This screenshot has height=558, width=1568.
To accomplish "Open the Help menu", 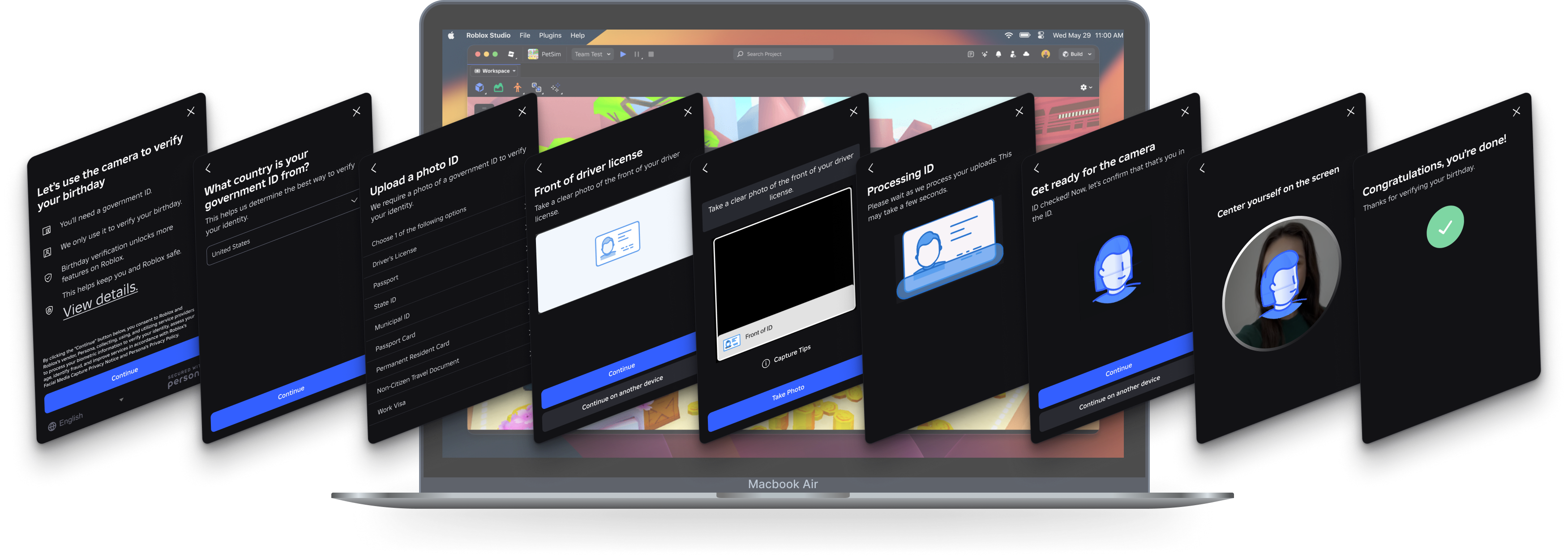I will pyautogui.click(x=577, y=35).
